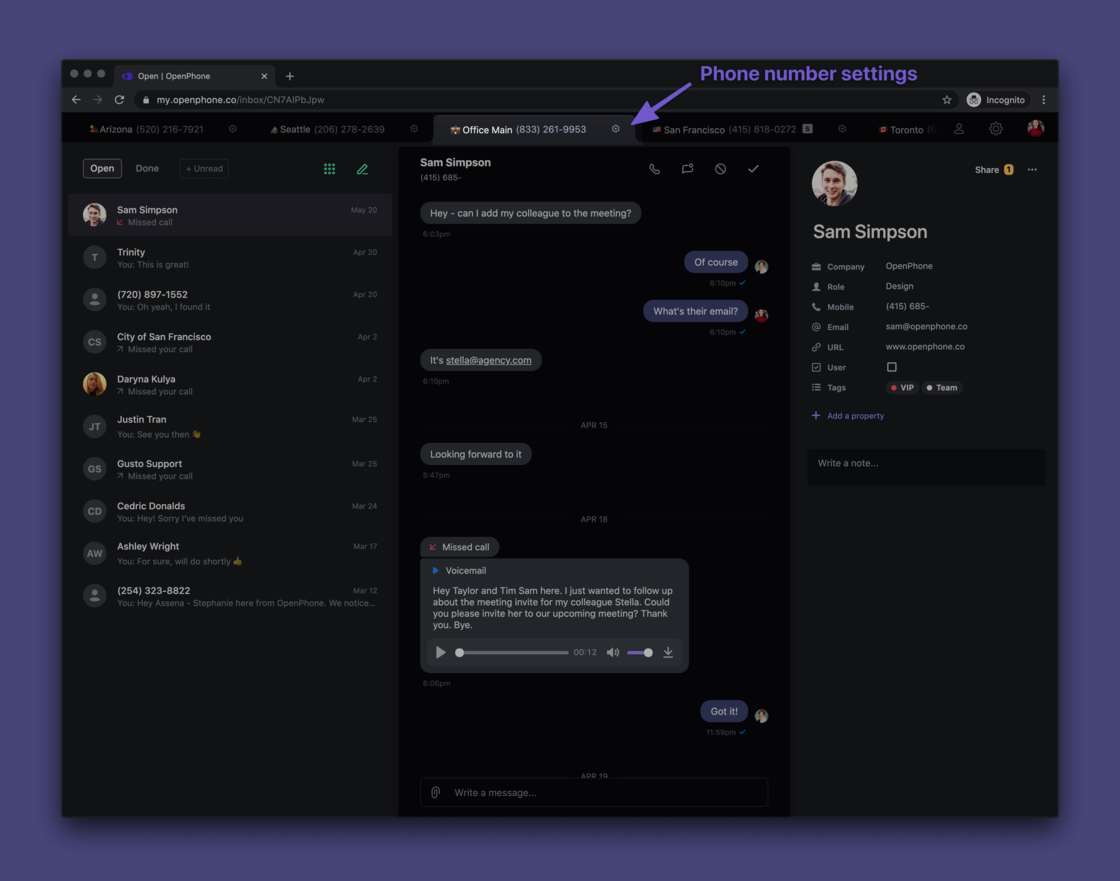Viewport: 1120px width, 881px height.
Task: Bookmark page with star icon
Action: pos(946,100)
